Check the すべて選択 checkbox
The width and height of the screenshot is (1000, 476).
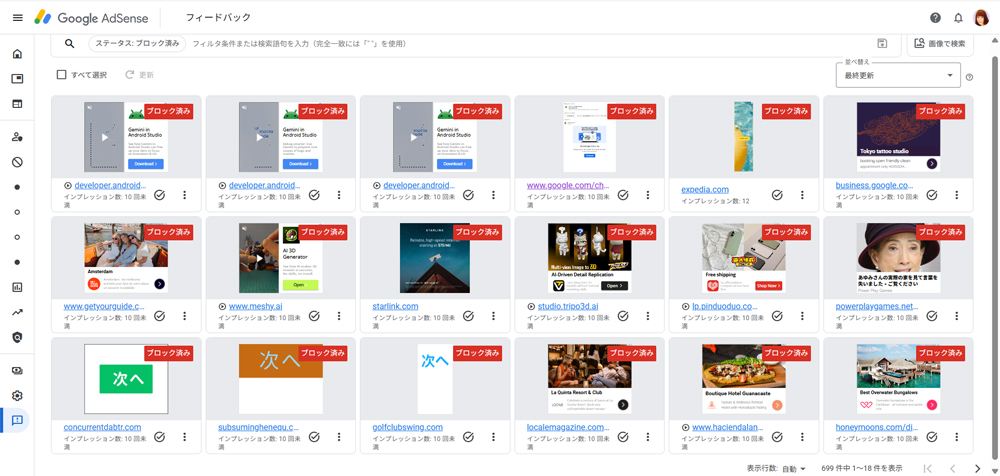tap(61, 75)
